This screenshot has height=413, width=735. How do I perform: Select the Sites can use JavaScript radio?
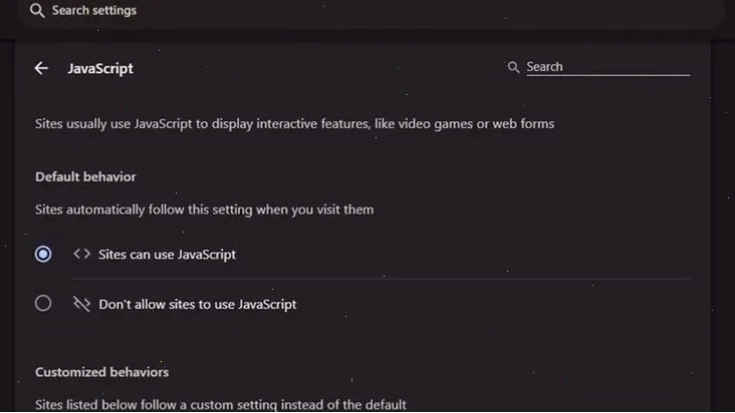click(43, 254)
